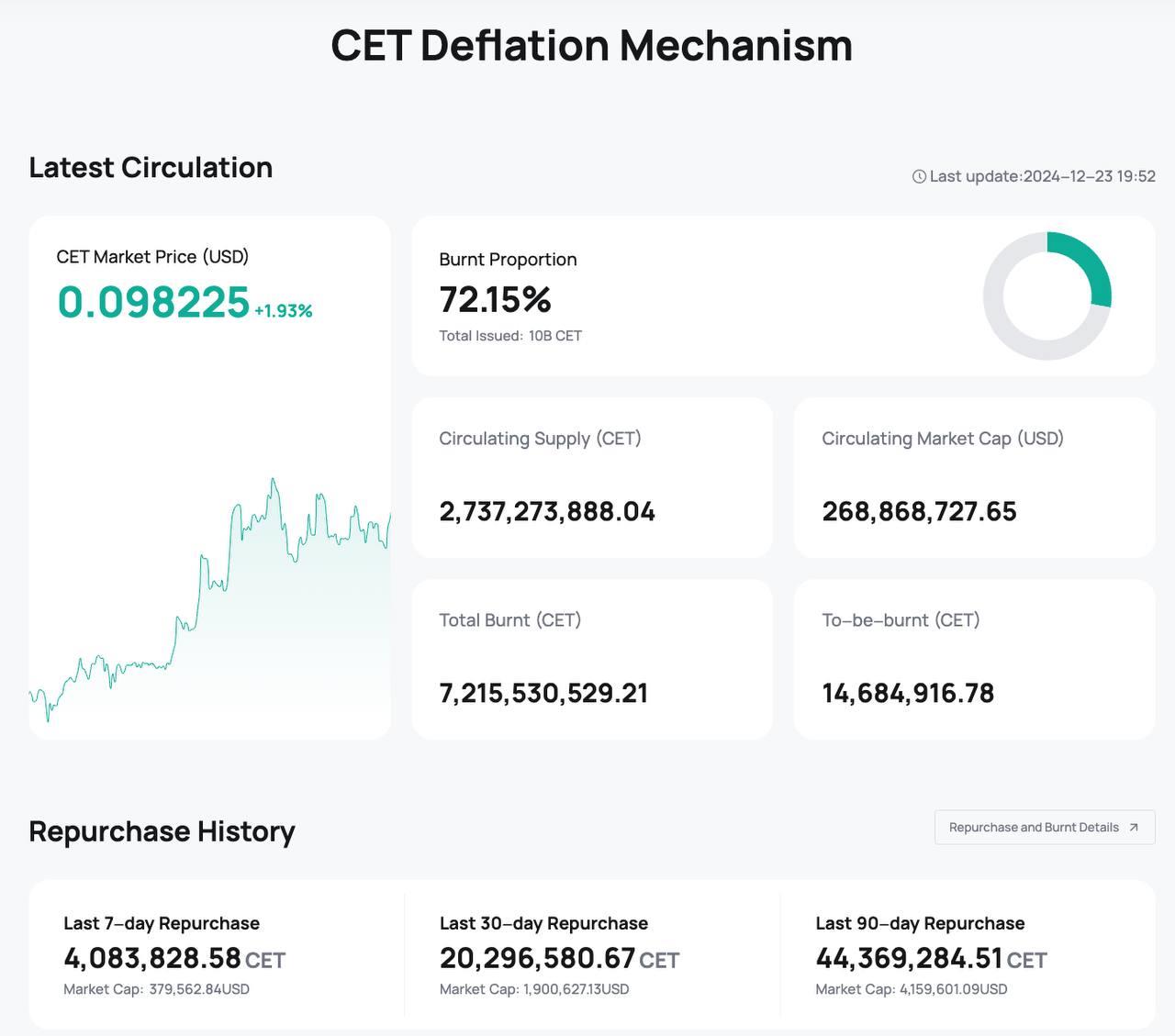Screen dimensions: 1175x1036
Task: Click the Repurchase History heading
Action: (162, 830)
